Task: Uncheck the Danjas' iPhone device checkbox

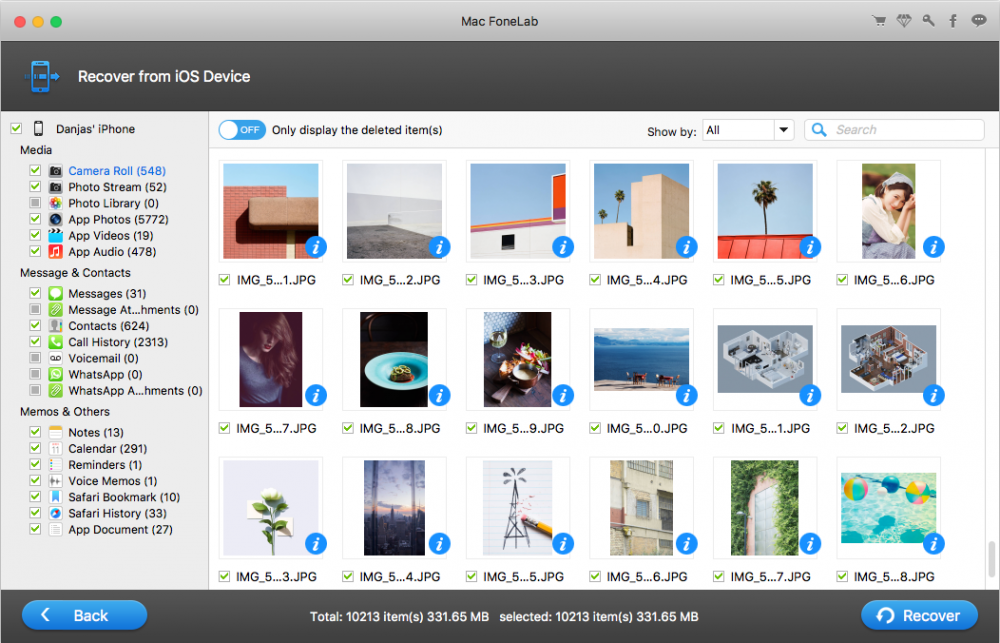Action: pos(16,129)
